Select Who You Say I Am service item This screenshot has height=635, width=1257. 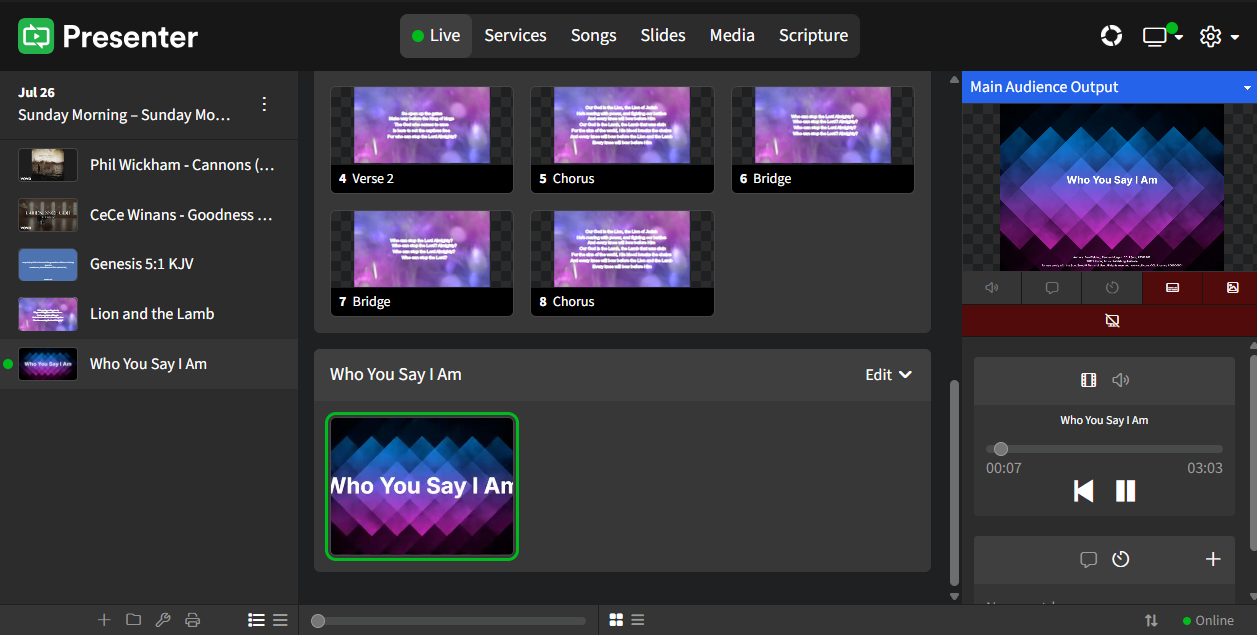pos(149,364)
